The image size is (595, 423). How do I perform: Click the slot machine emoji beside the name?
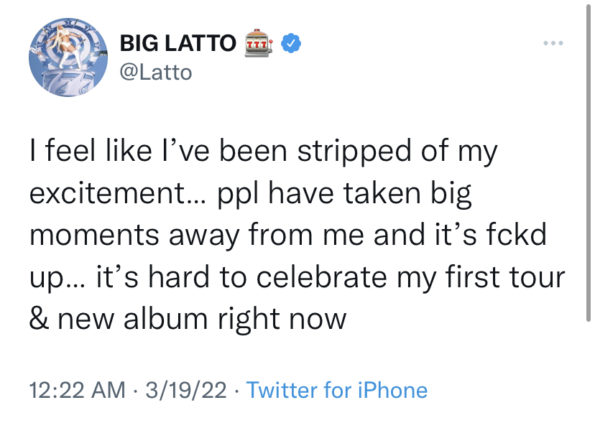(x=259, y=43)
